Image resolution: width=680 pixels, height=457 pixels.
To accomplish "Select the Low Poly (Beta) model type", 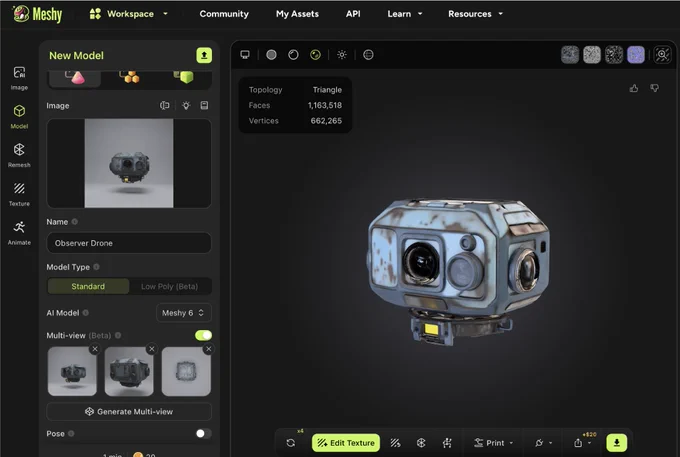I will [x=170, y=286].
